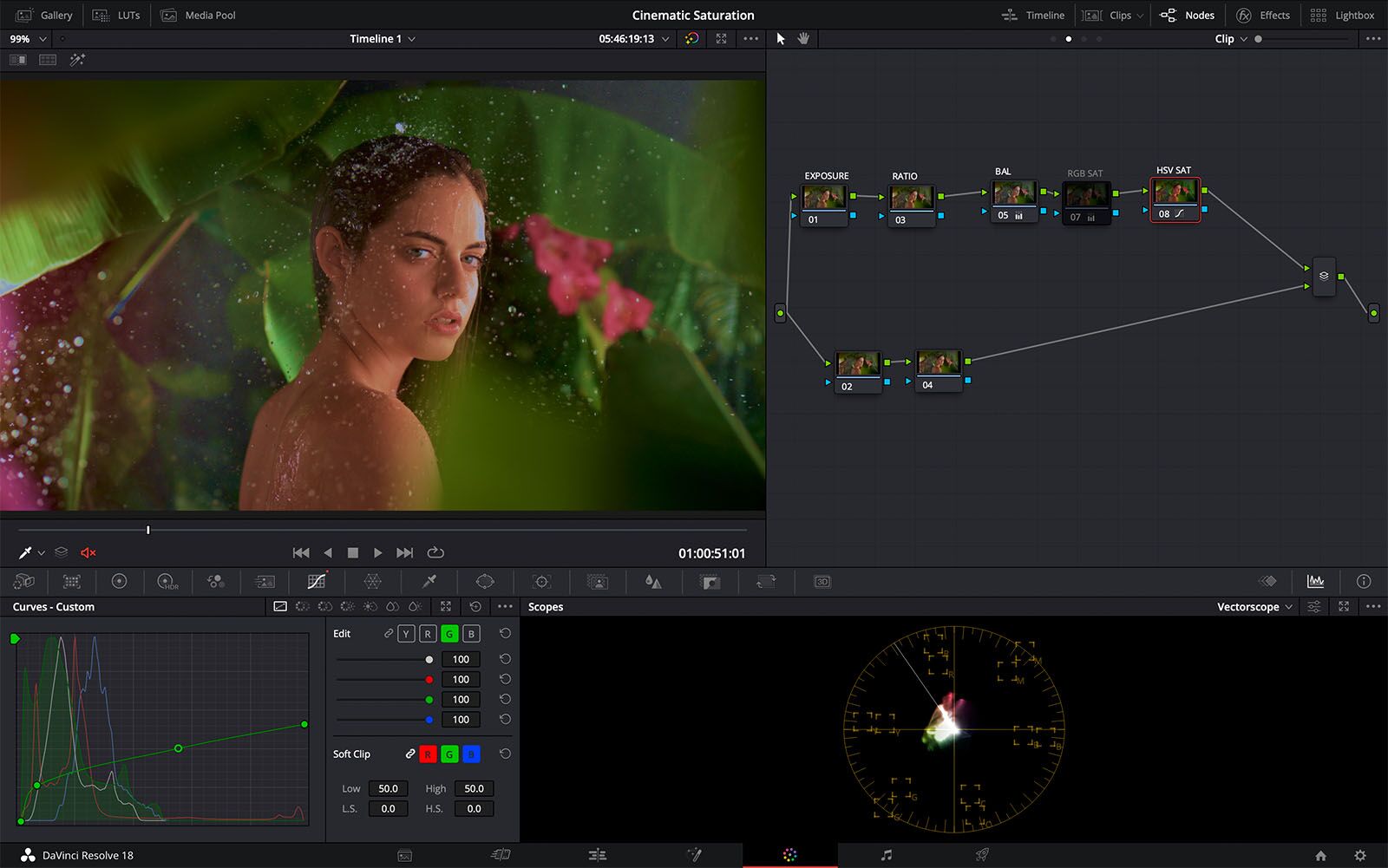1388x868 pixels.
Task: Switch to the Edit page icon
Action: [597, 855]
